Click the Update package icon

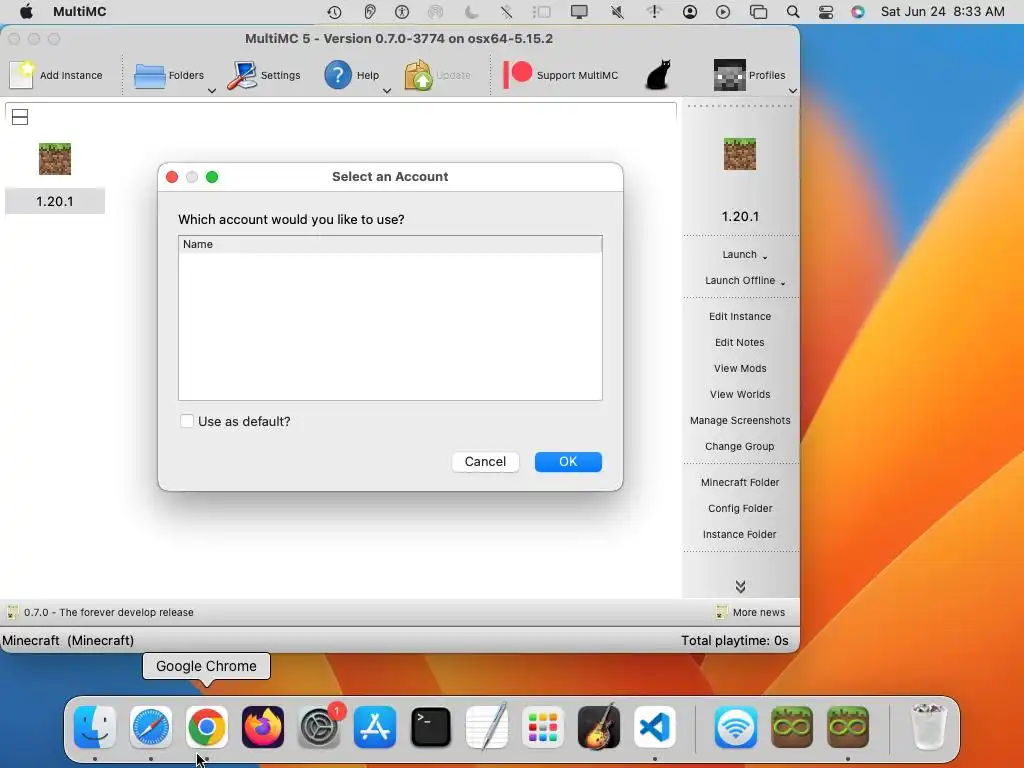(x=419, y=75)
